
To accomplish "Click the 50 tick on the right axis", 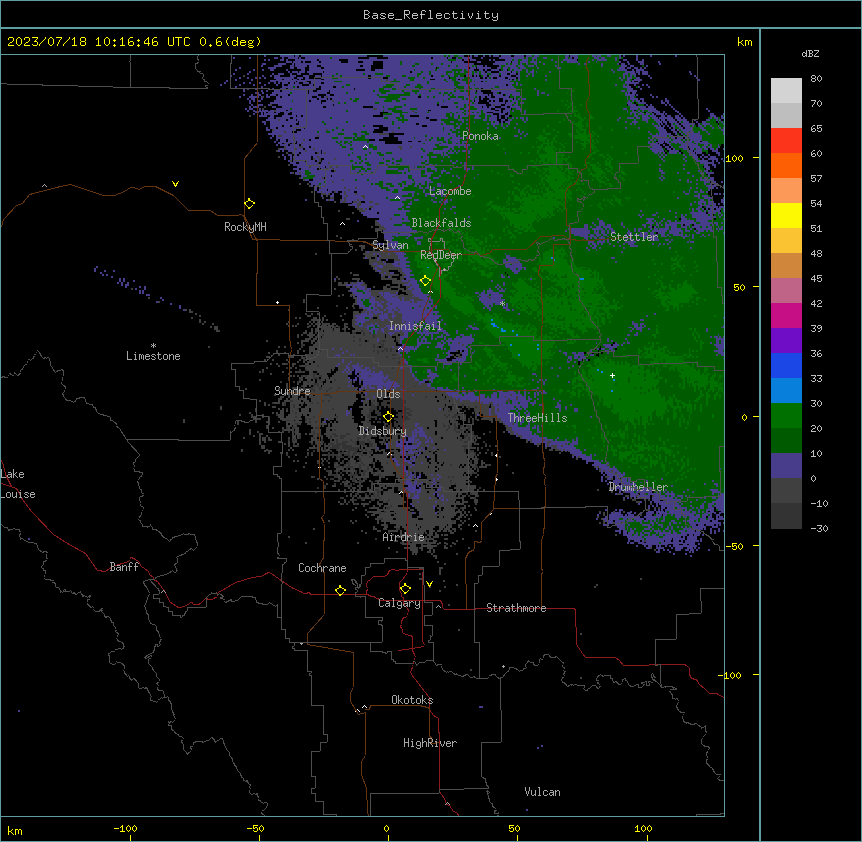I will click(x=739, y=287).
